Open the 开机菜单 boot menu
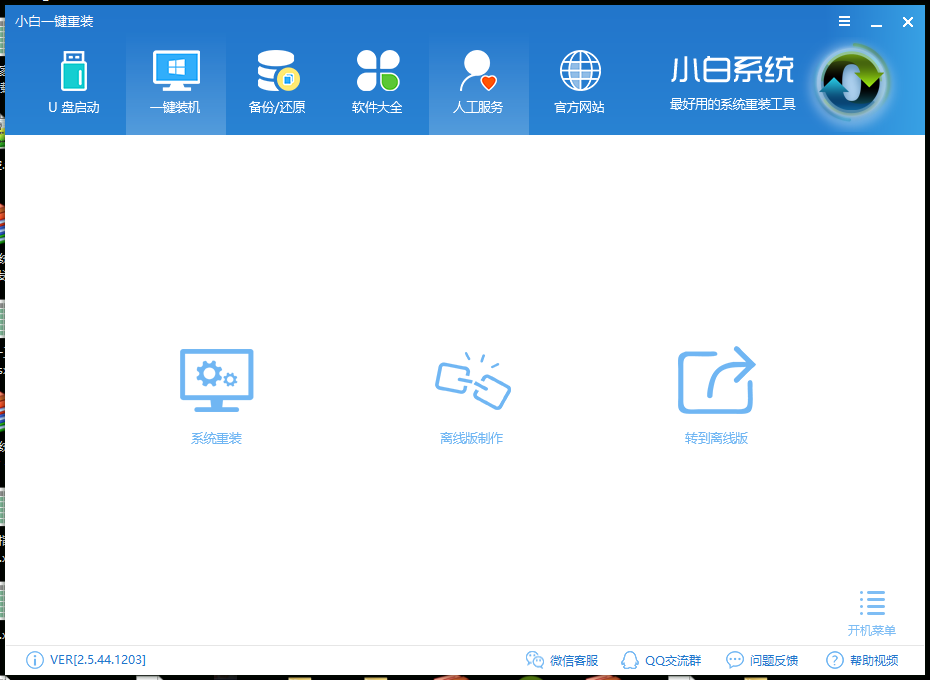930x680 pixels. 872,608
